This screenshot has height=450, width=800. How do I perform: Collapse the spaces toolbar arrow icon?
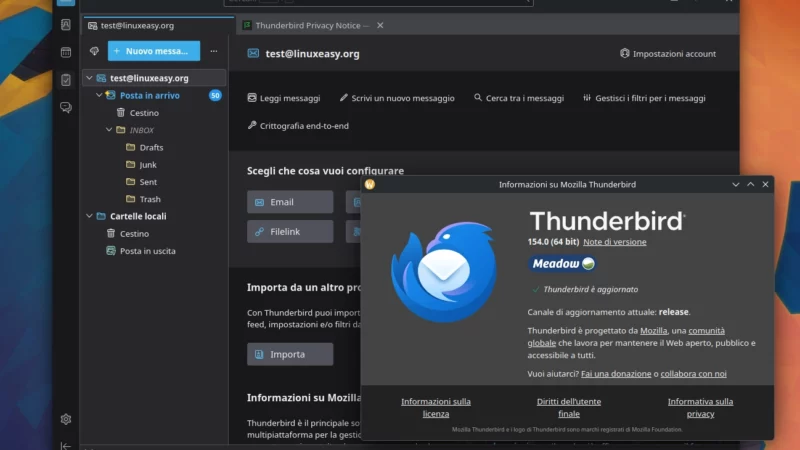click(66, 446)
